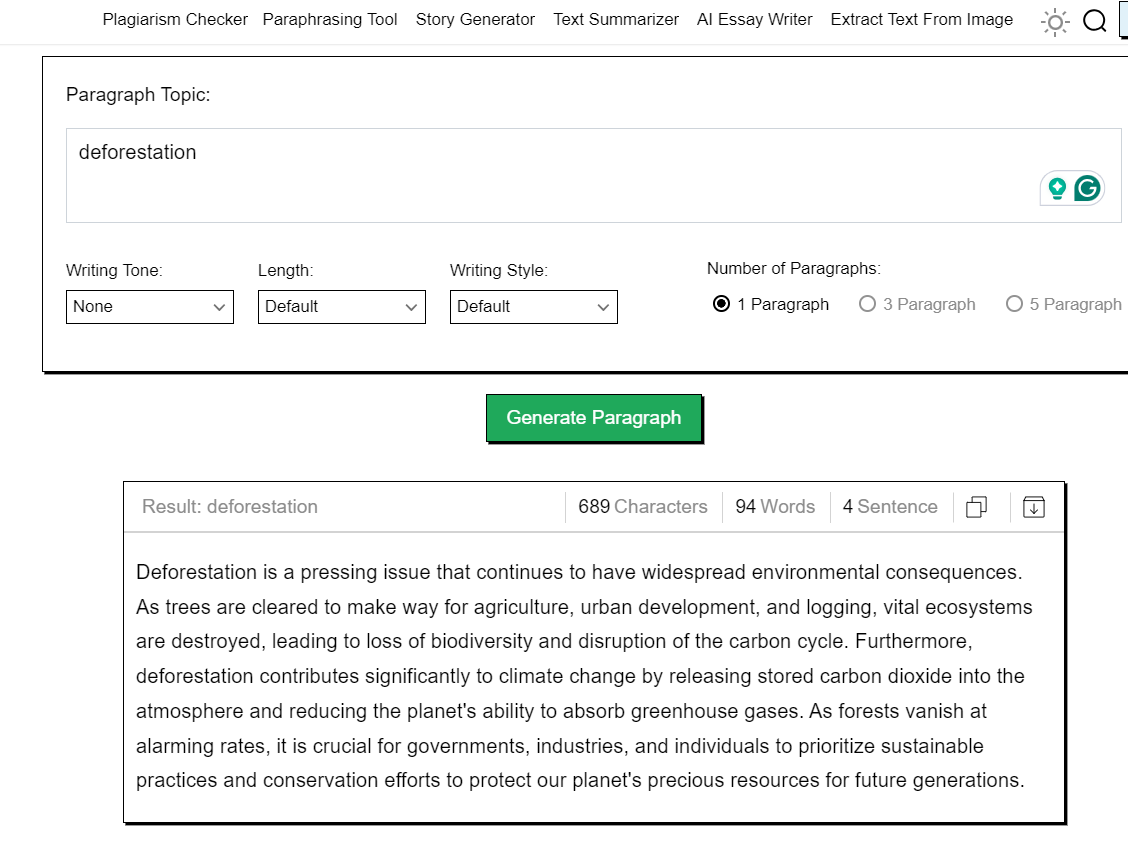Open the Writing Style dropdown
This screenshot has width=1128, height=844.
[x=534, y=307]
